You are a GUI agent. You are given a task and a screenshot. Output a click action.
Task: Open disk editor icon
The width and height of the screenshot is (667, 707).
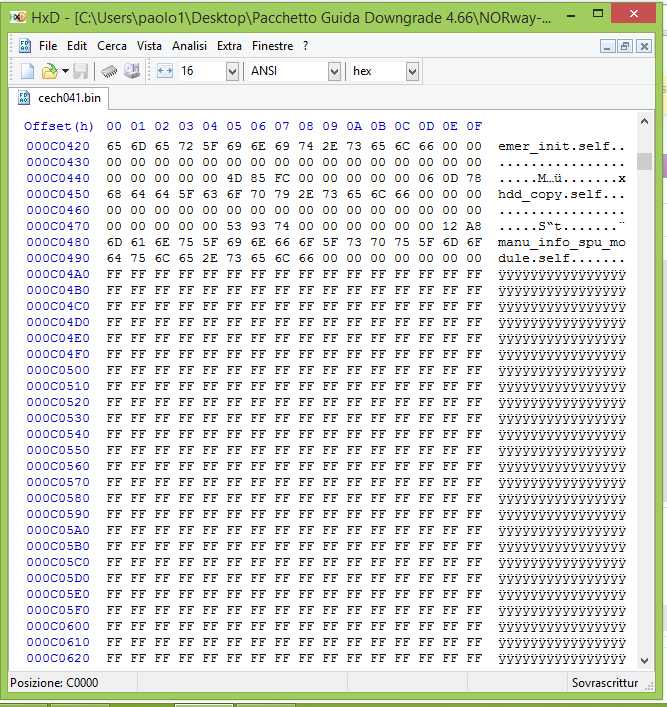[x=132, y=71]
